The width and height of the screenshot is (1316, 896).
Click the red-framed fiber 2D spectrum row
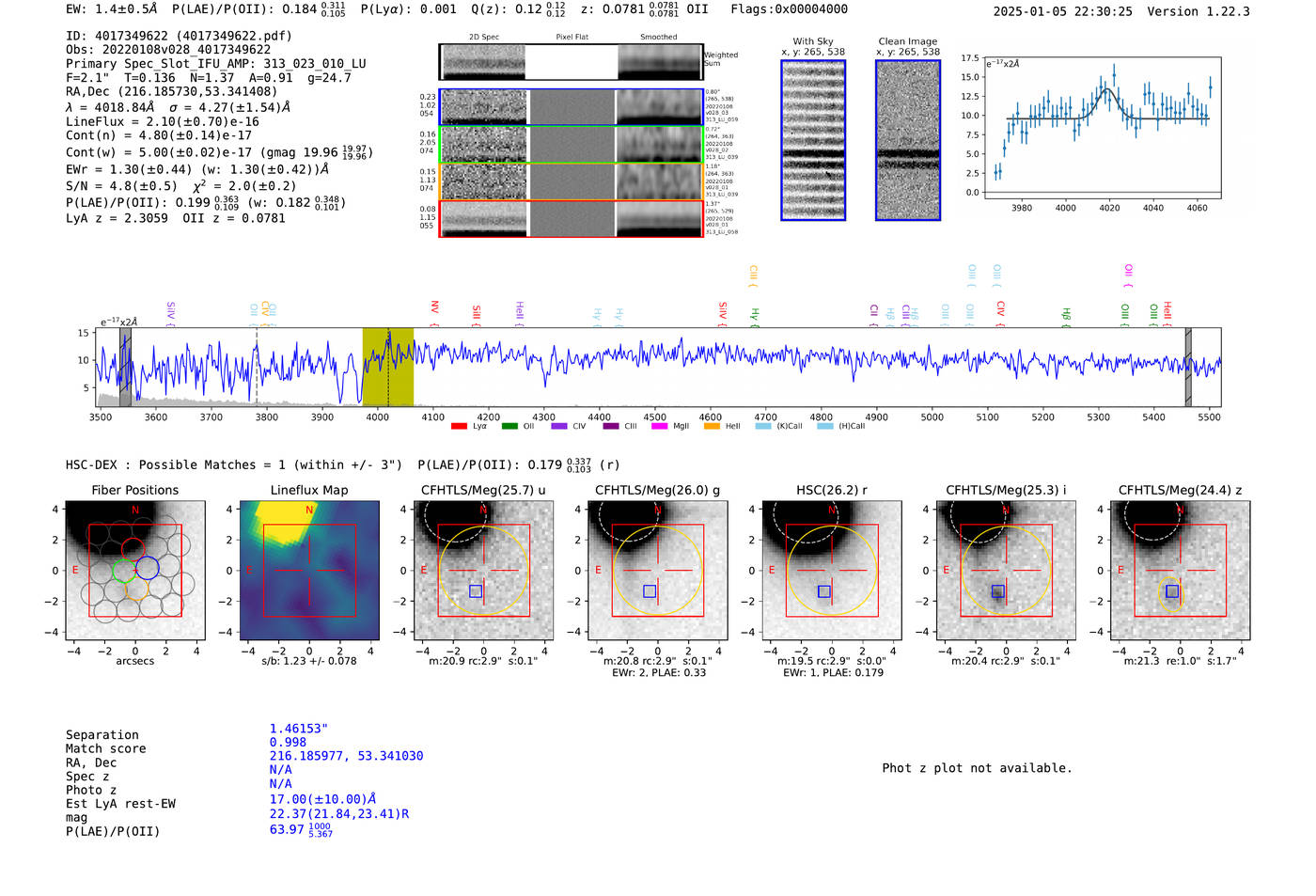pos(571,218)
